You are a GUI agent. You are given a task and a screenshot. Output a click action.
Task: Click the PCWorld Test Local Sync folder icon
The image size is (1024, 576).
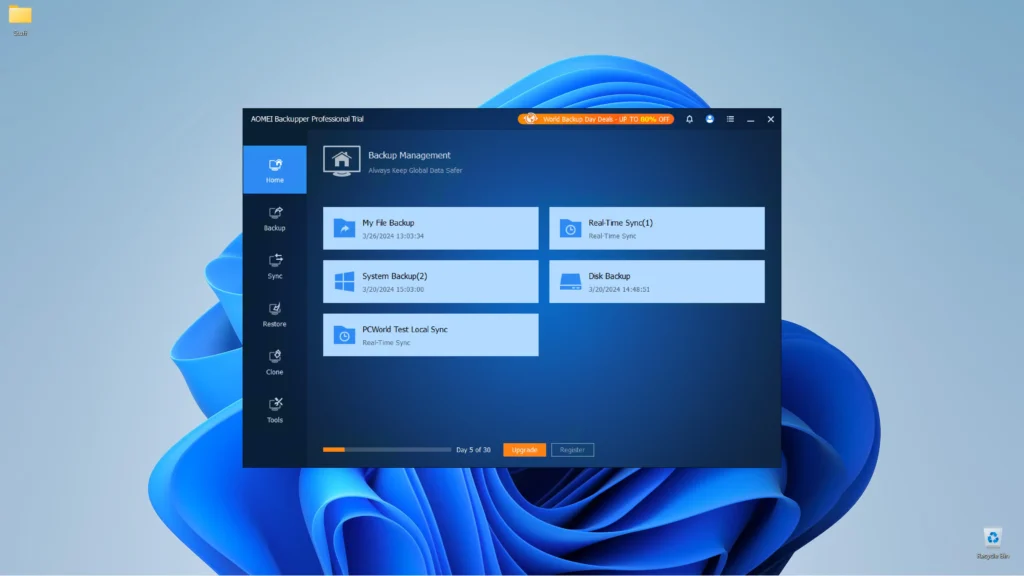coord(344,335)
